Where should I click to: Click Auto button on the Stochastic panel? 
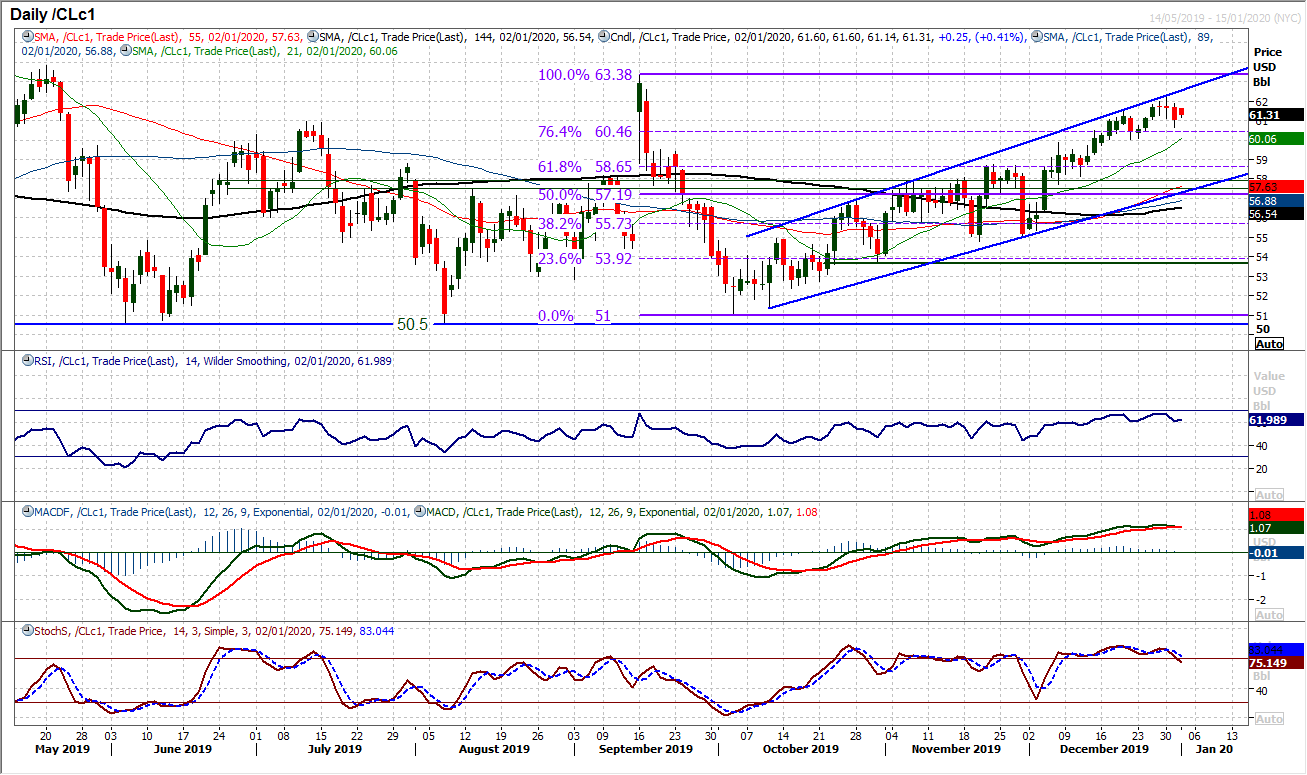click(1269, 719)
